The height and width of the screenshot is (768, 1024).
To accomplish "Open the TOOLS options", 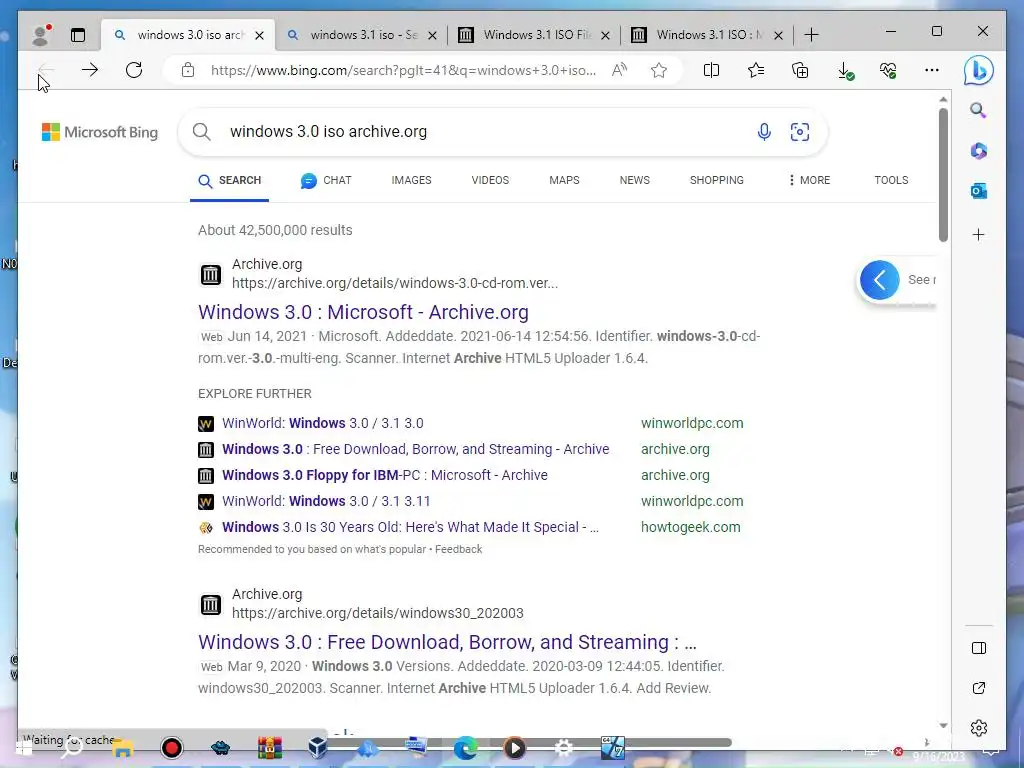I will (891, 180).
